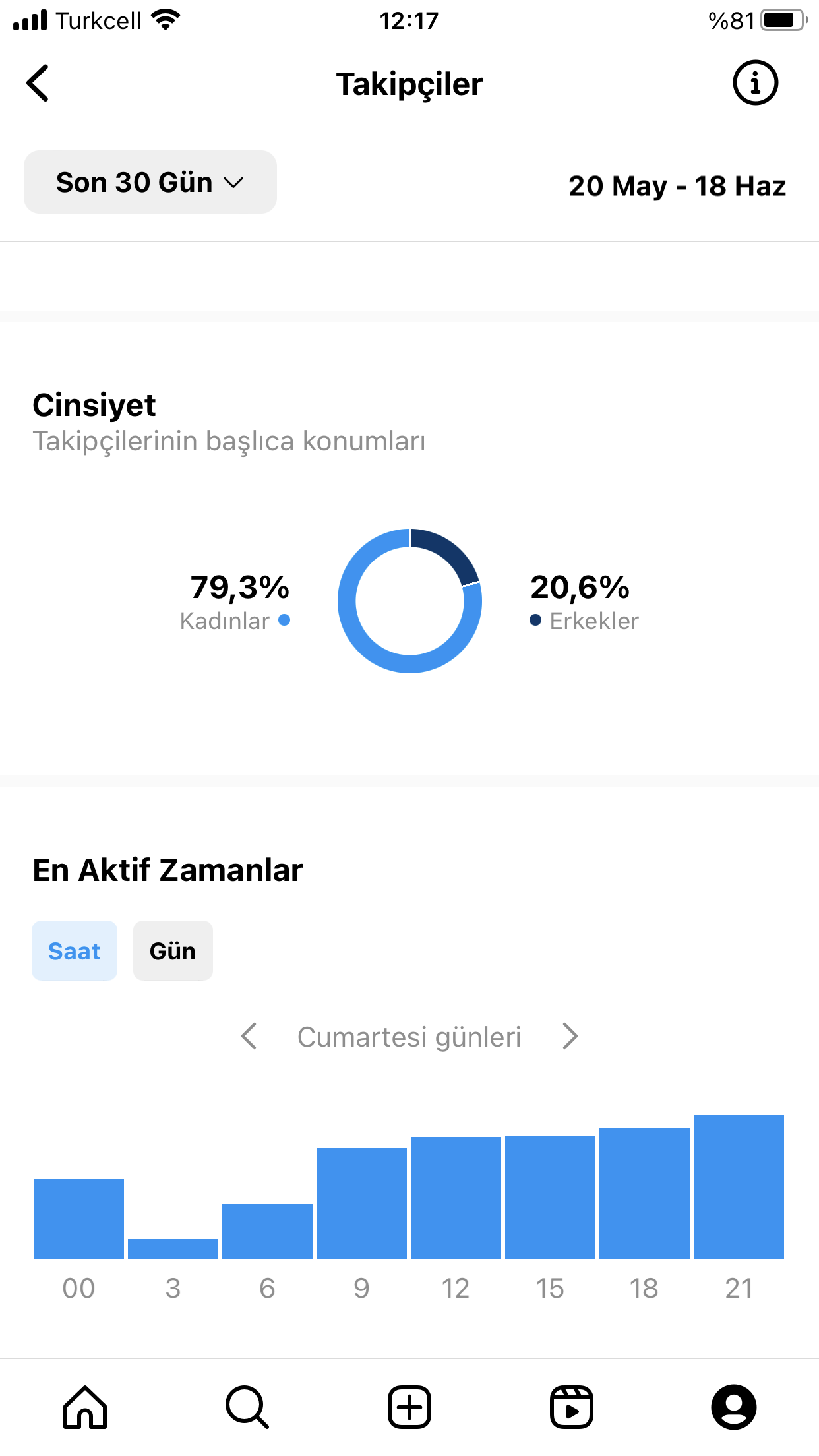Go back using the back arrow
The image size is (819, 1456).
(38, 83)
